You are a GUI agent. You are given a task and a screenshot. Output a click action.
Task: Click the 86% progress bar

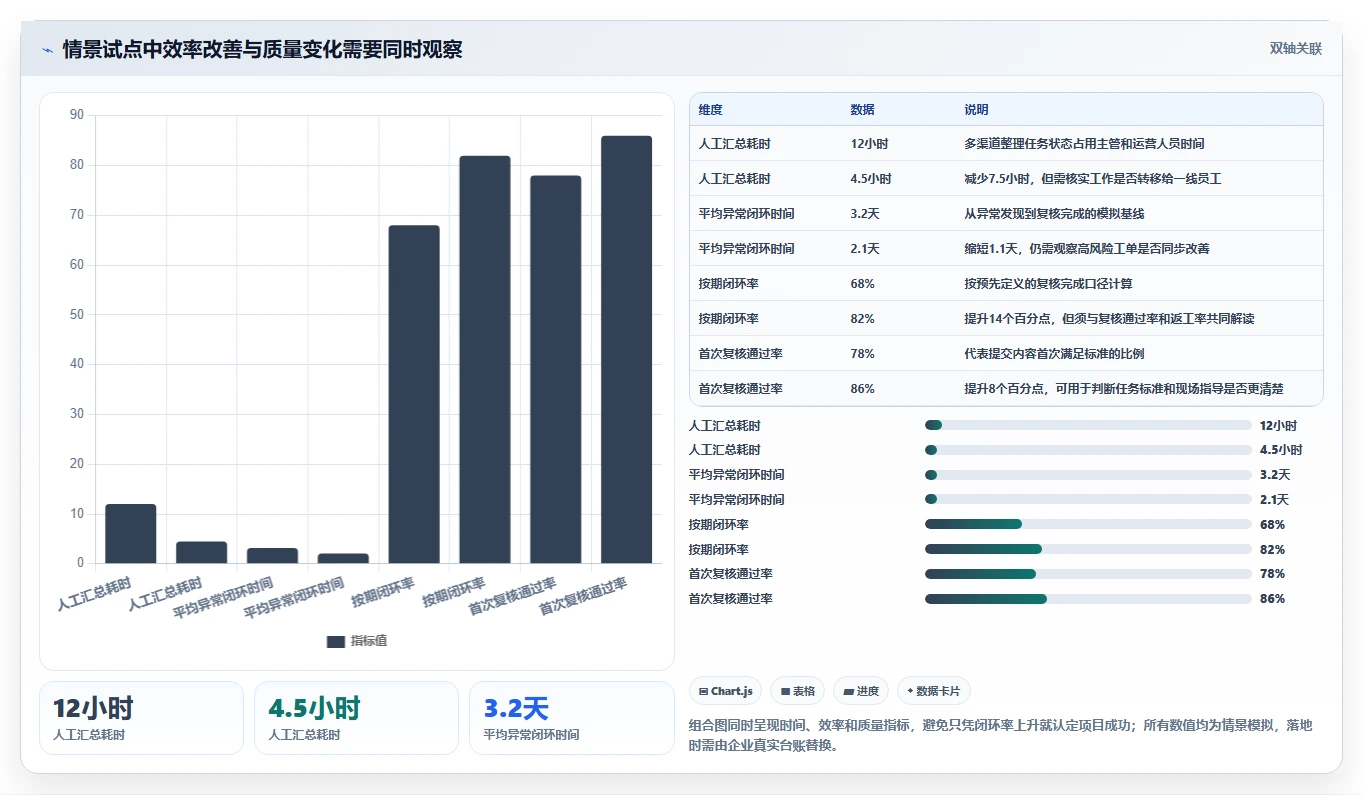tap(1088, 599)
